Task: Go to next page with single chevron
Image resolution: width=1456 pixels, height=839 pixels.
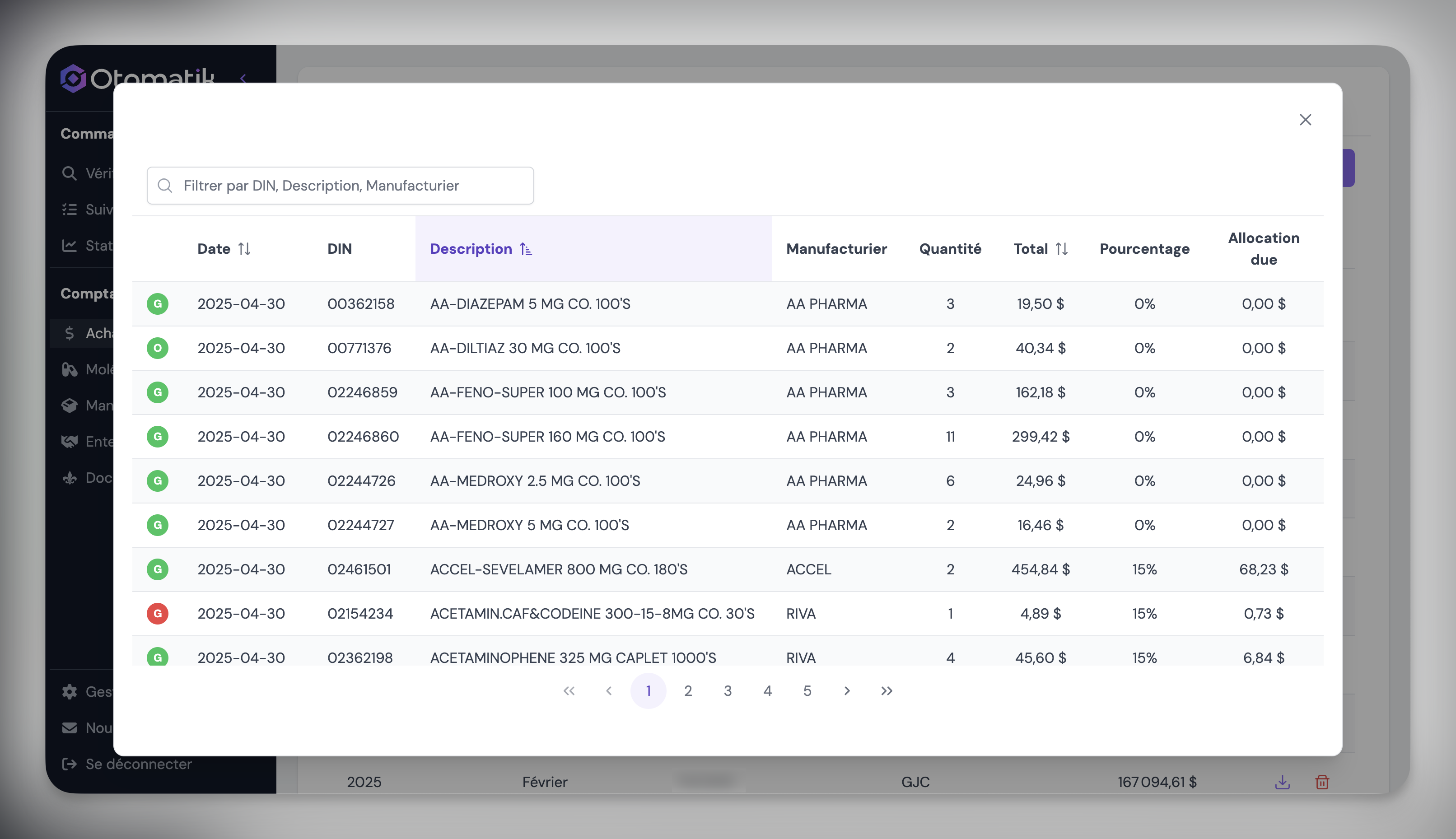Action: [x=846, y=691]
